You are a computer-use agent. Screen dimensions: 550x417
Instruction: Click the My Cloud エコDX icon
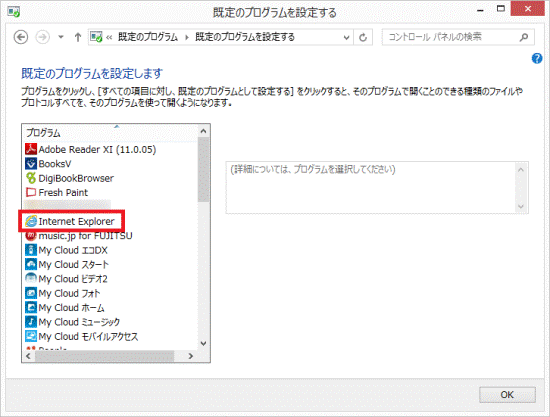point(31,250)
